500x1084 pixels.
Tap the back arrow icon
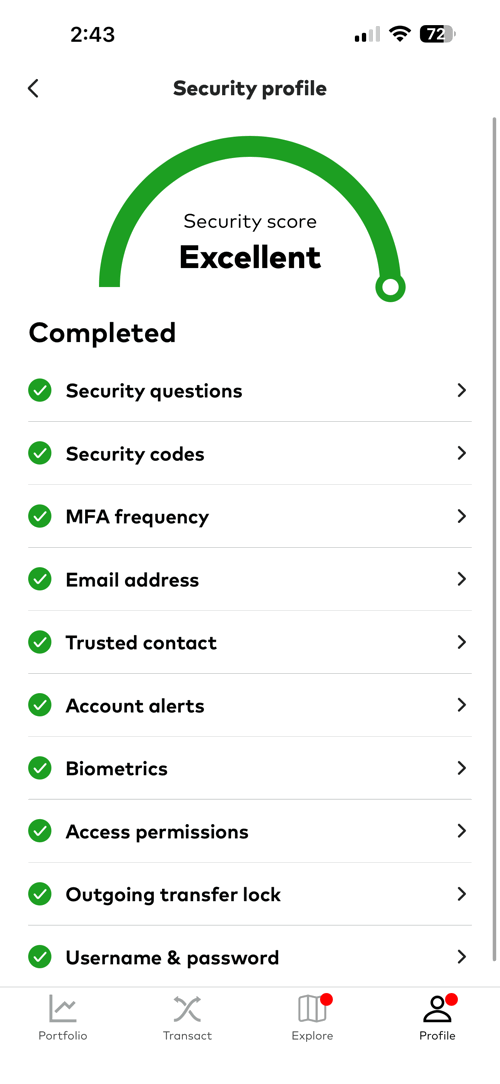click(33, 88)
